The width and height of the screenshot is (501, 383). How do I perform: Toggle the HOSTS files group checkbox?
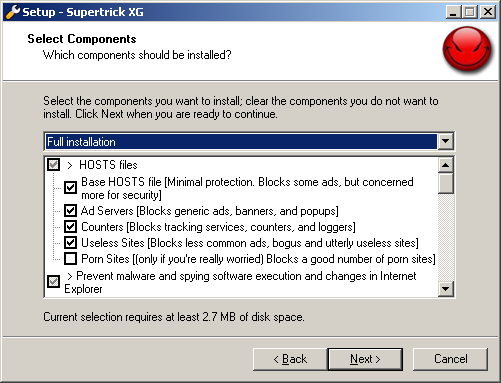pos(53,165)
